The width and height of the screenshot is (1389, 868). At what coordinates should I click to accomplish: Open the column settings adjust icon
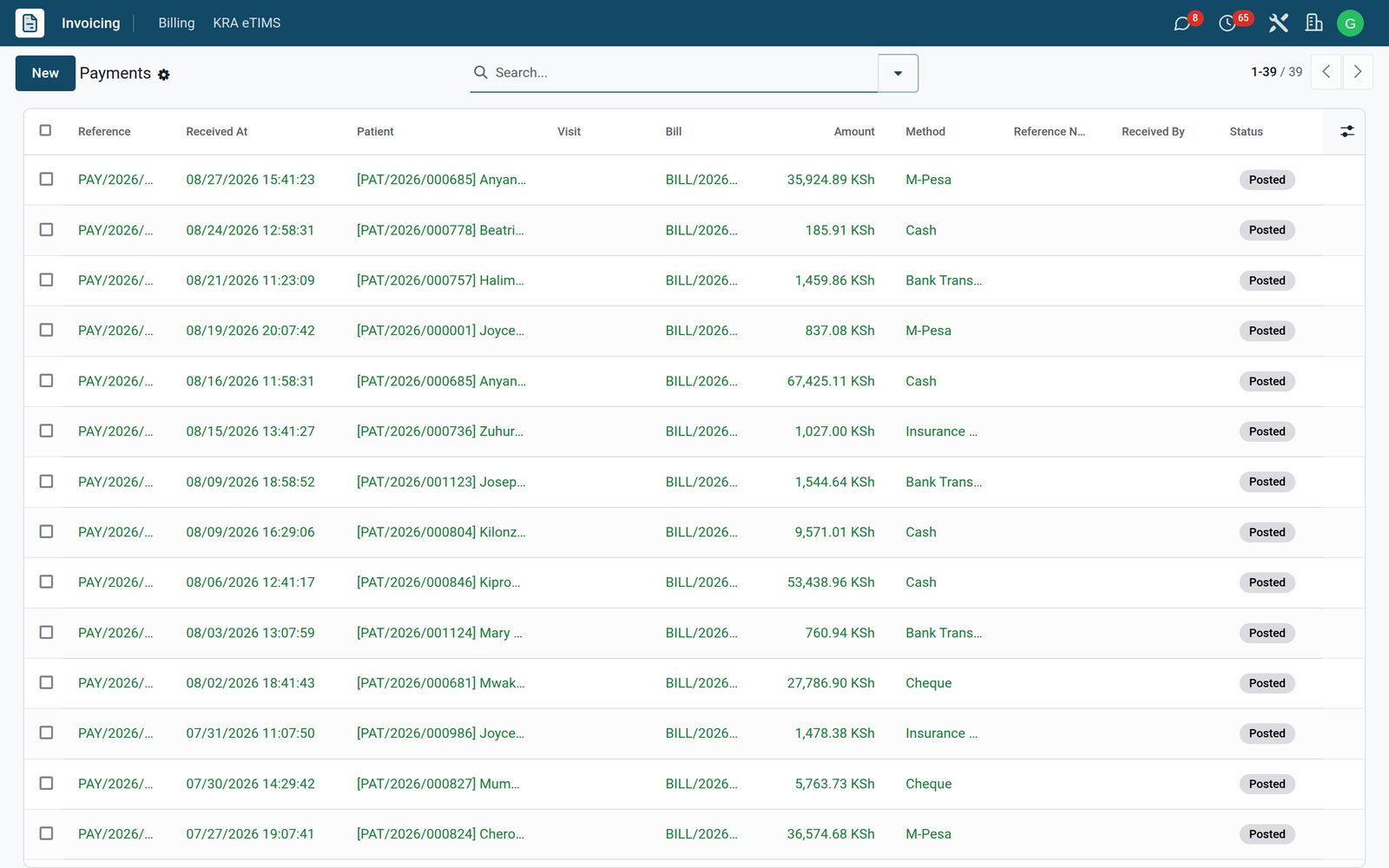click(x=1346, y=132)
